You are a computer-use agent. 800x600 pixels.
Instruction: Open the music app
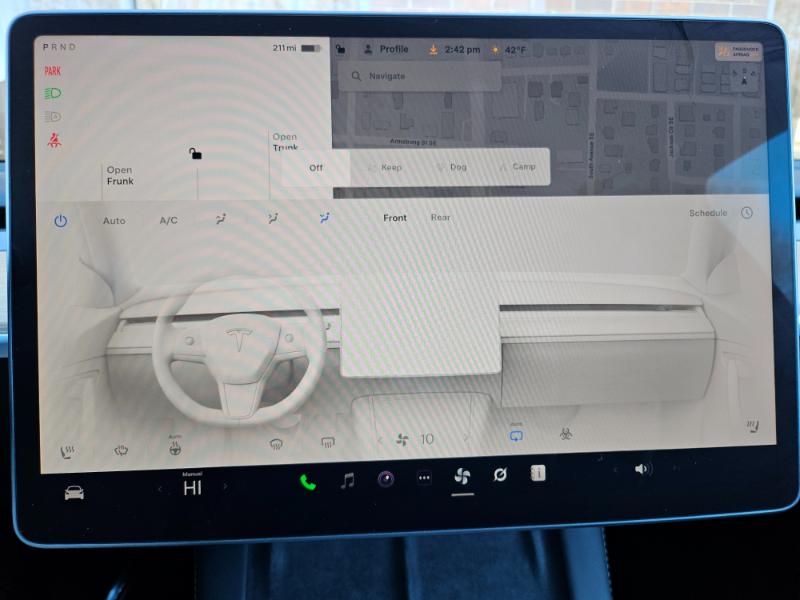[x=347, y=480]
